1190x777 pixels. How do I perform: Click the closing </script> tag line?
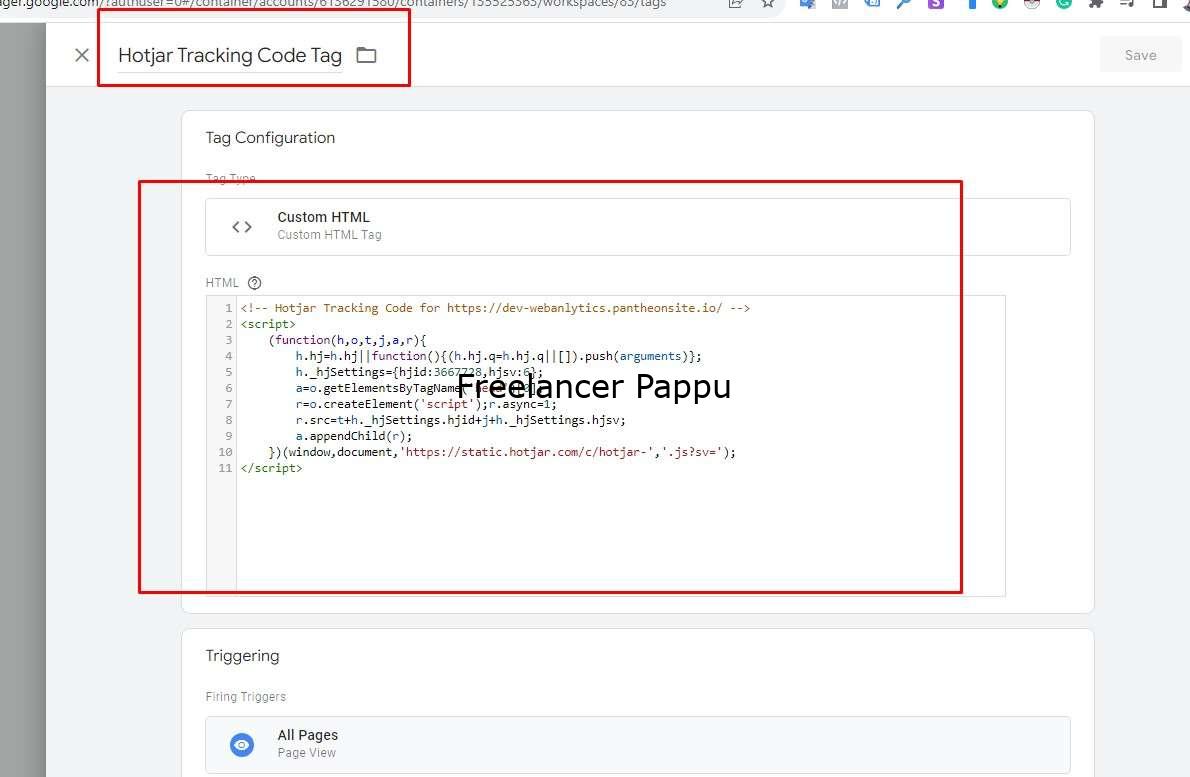click(271, 468)
